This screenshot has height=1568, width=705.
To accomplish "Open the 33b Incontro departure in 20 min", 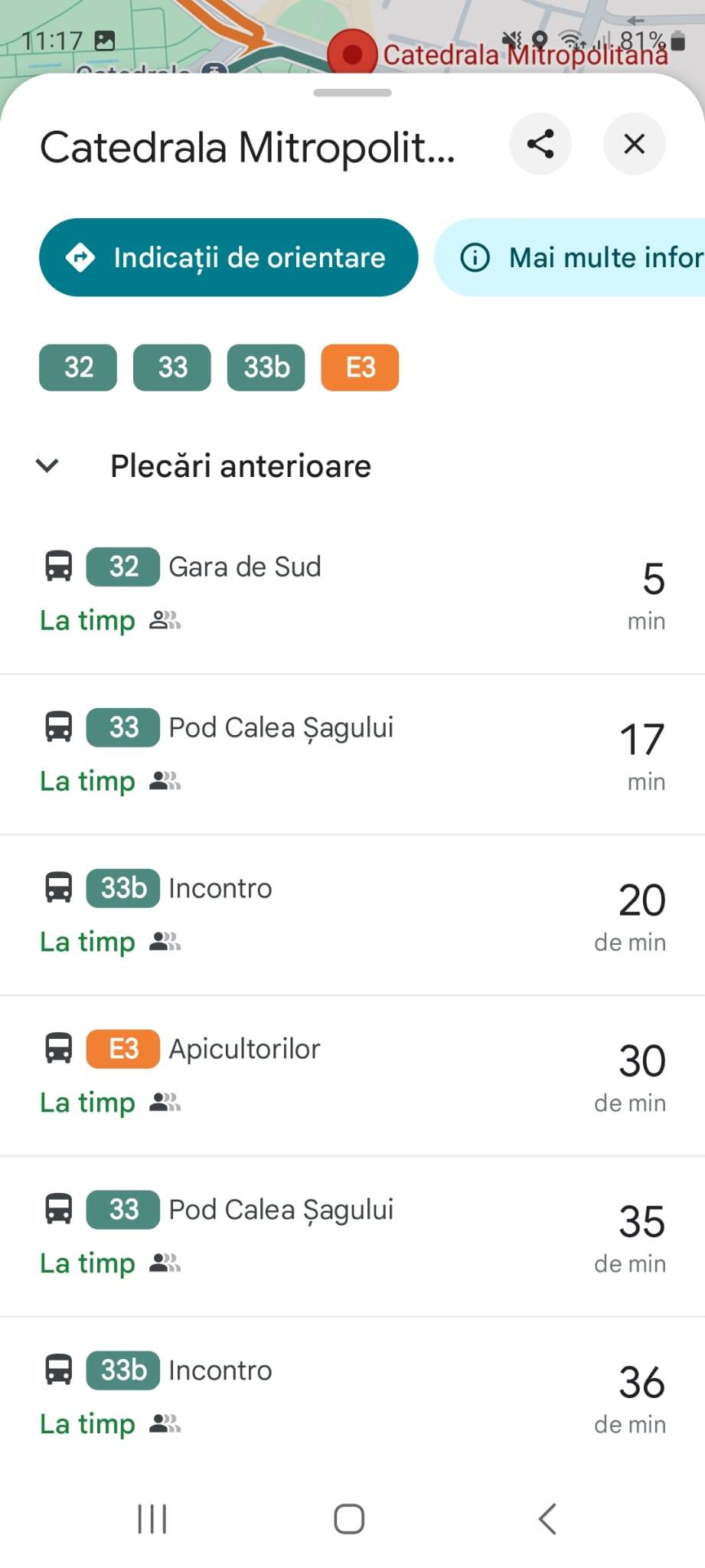I will coord(352,915).
